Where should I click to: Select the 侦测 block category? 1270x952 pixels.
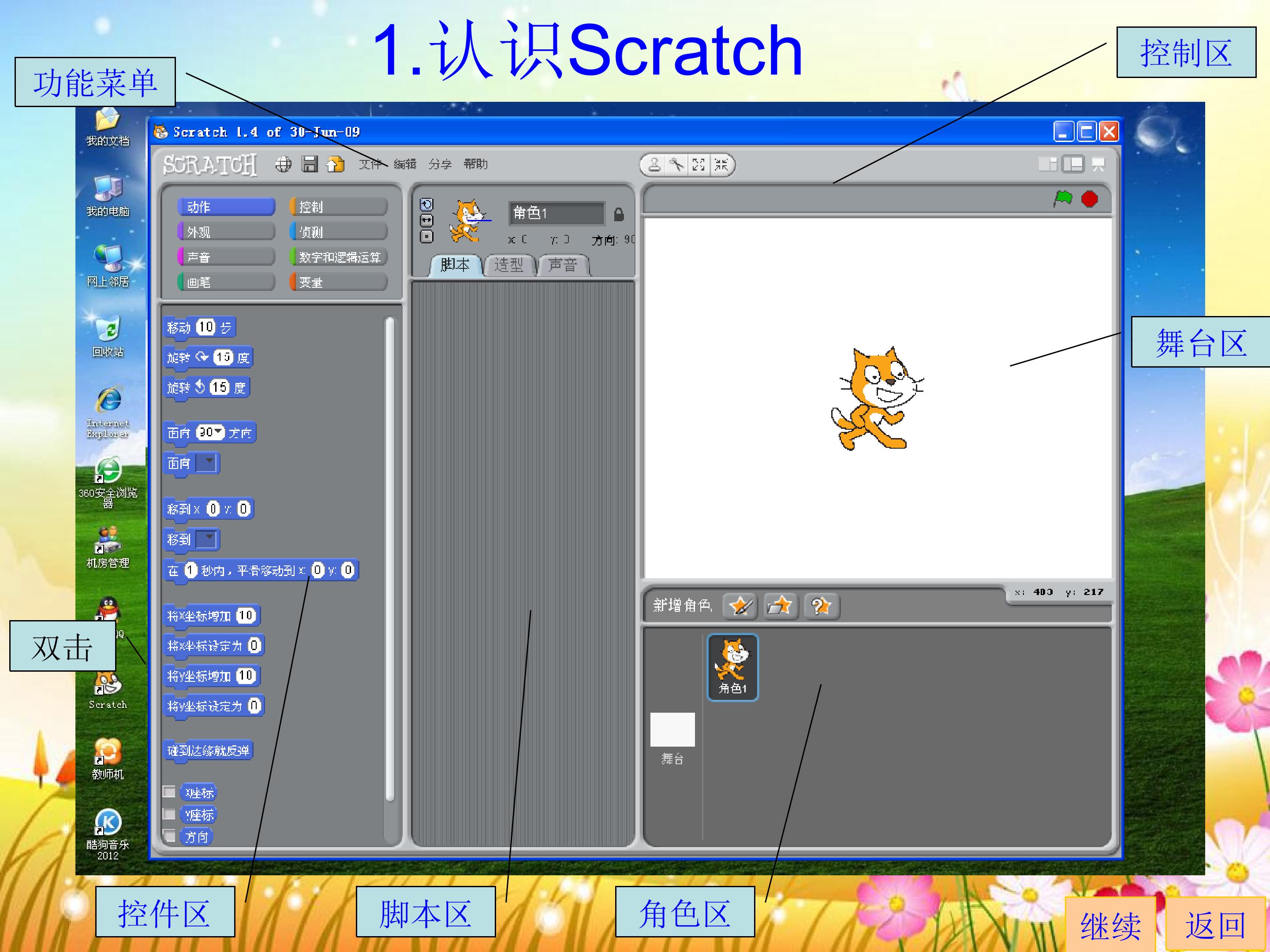point(338,232)
